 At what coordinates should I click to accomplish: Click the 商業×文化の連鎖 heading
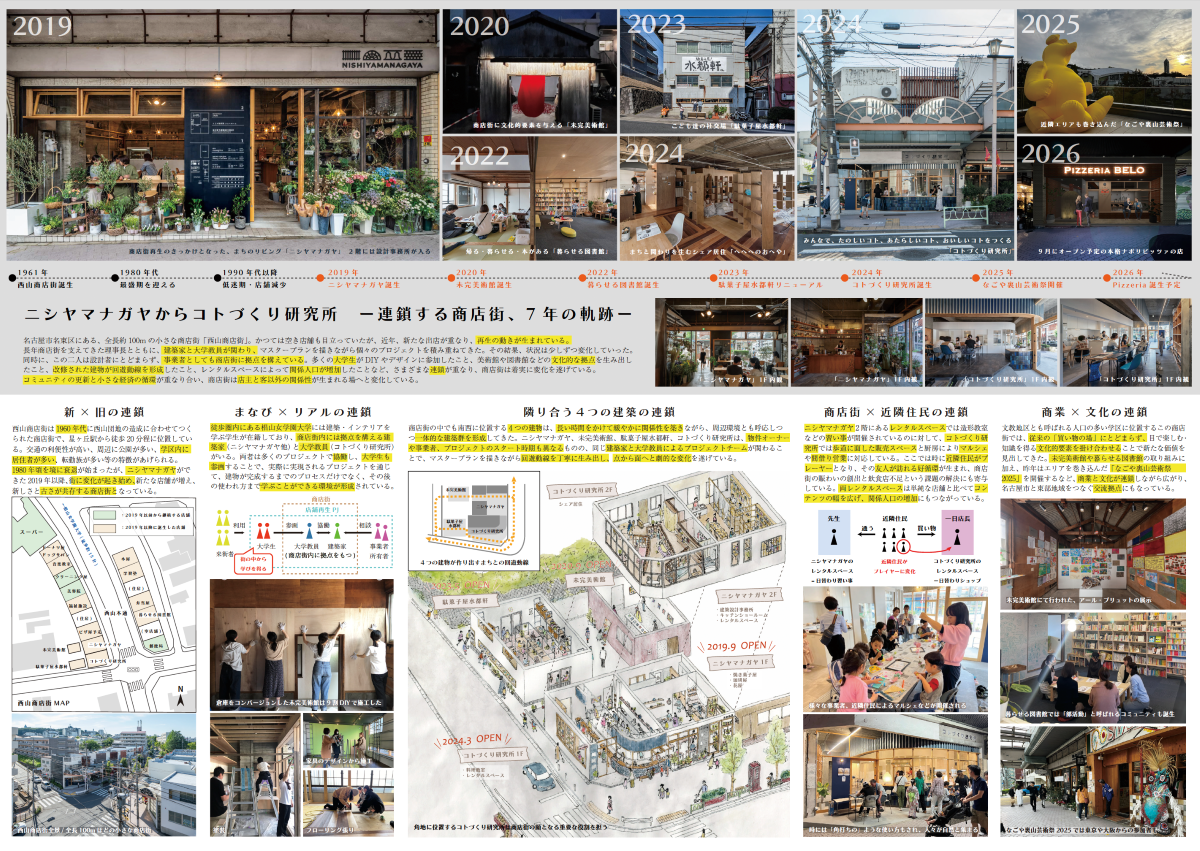tap(1095, 411)
